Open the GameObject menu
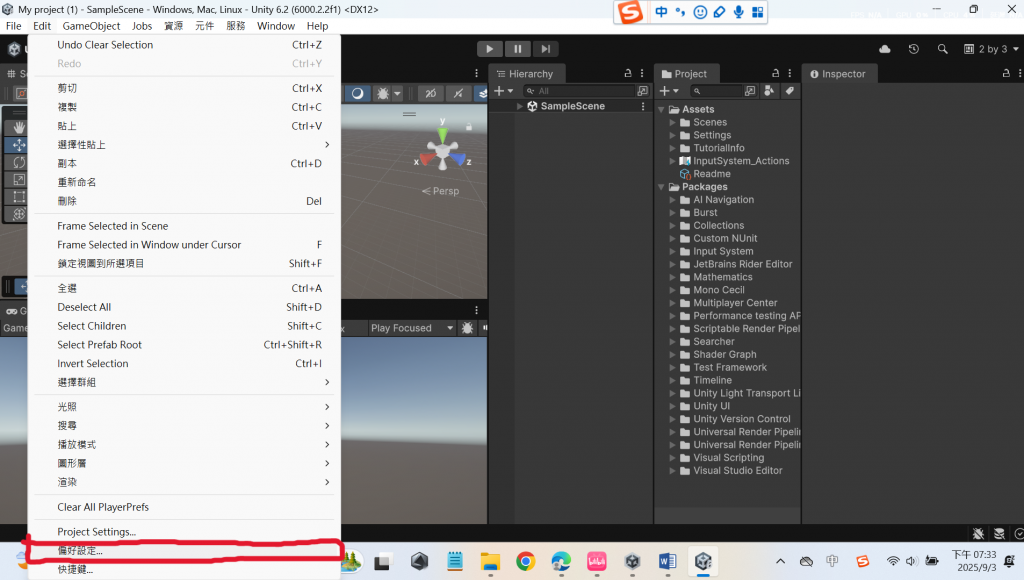The height and width of the screenshot is (580, 1024). (x=91, y=25)
